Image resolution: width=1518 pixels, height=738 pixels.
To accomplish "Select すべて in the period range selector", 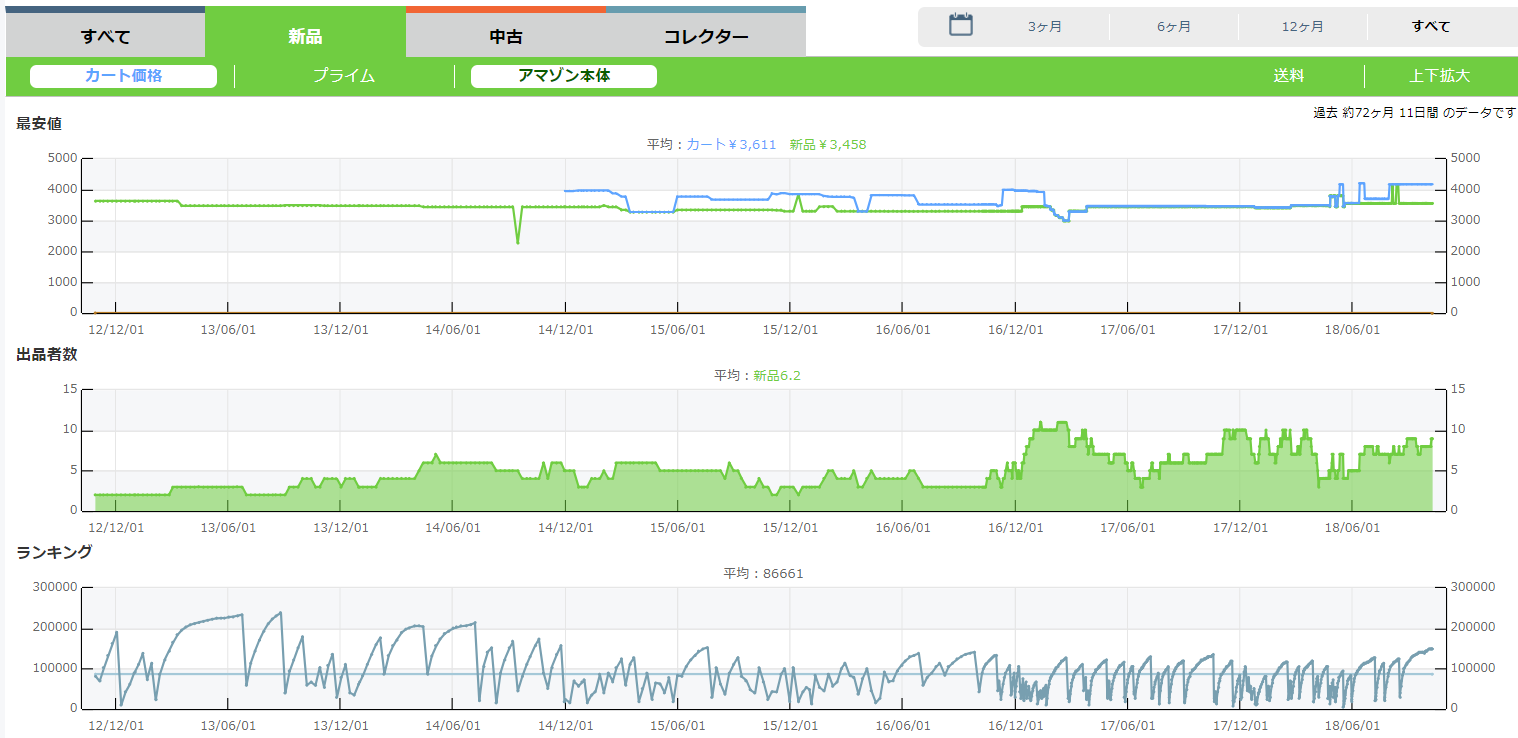I will tap(1431, 27).
